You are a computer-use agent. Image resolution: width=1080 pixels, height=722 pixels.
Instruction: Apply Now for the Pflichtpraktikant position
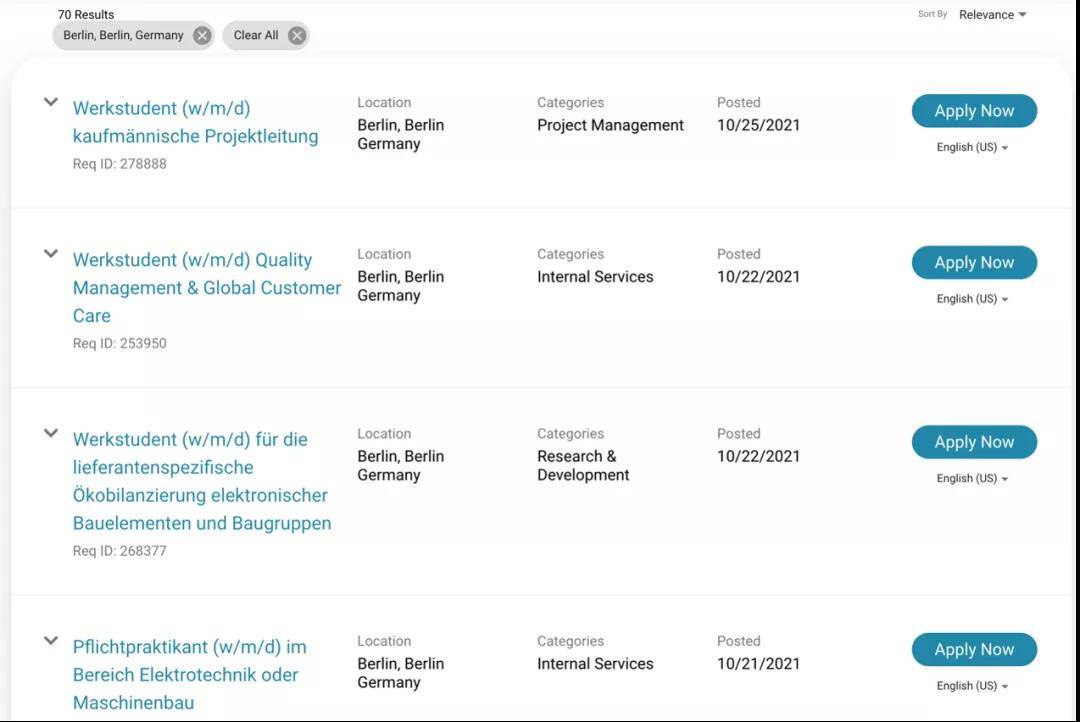pos(974,650)
